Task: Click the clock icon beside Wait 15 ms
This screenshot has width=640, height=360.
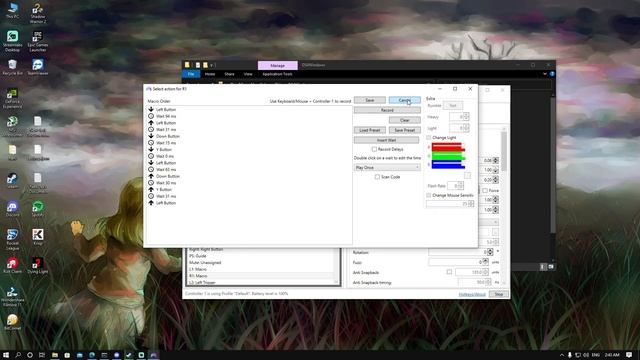Action: click(151, 143)
